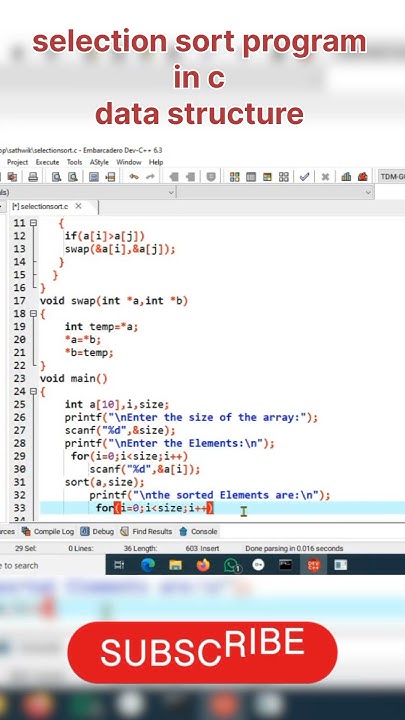
Task: Click the red SUBSCRIBE button
Action: (x=202, y=652)
